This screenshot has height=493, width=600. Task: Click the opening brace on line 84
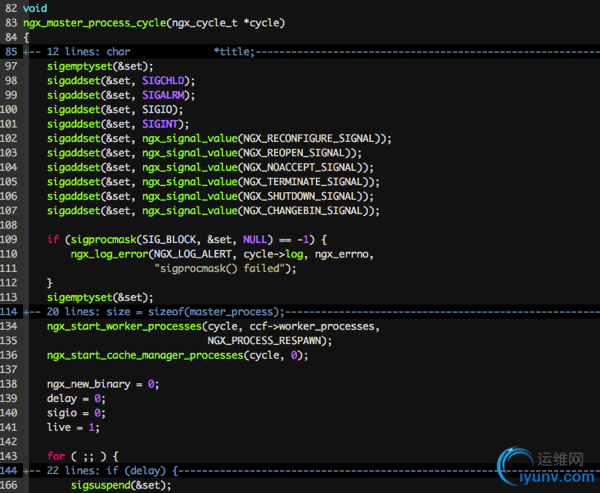click(26, 38)
